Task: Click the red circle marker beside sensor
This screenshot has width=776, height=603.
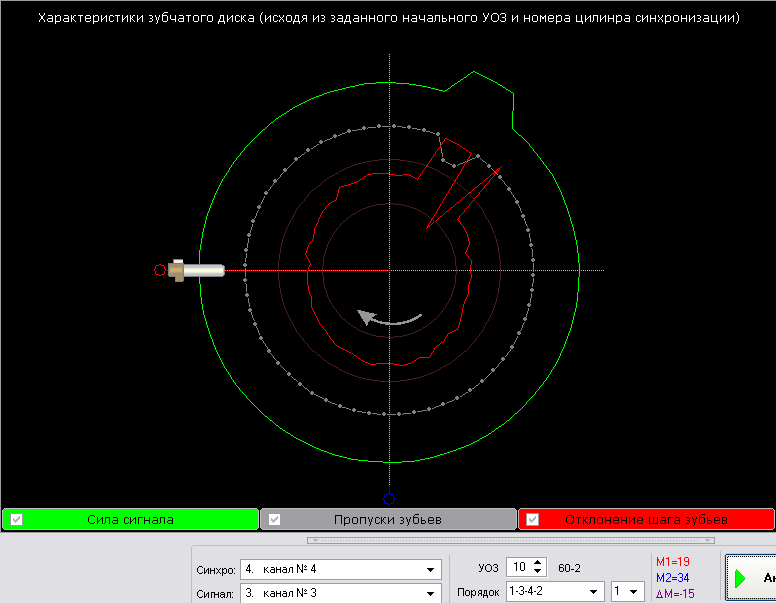Action: point(160,270)
